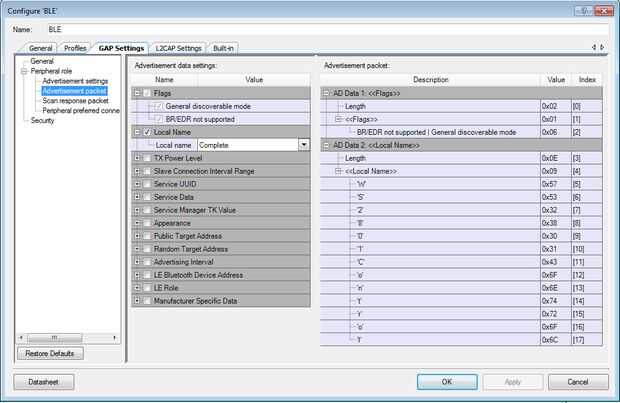Collapse the <<Flags>> packet node

point(338,119)
